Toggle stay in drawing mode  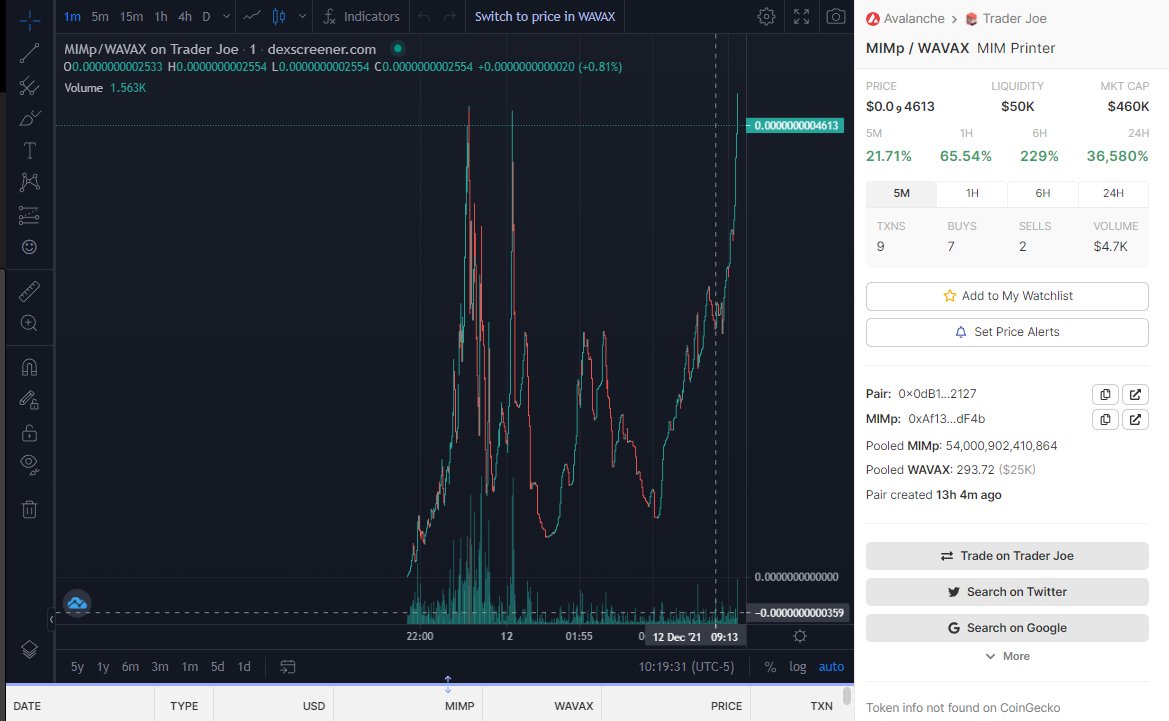[x=29, y=400]
